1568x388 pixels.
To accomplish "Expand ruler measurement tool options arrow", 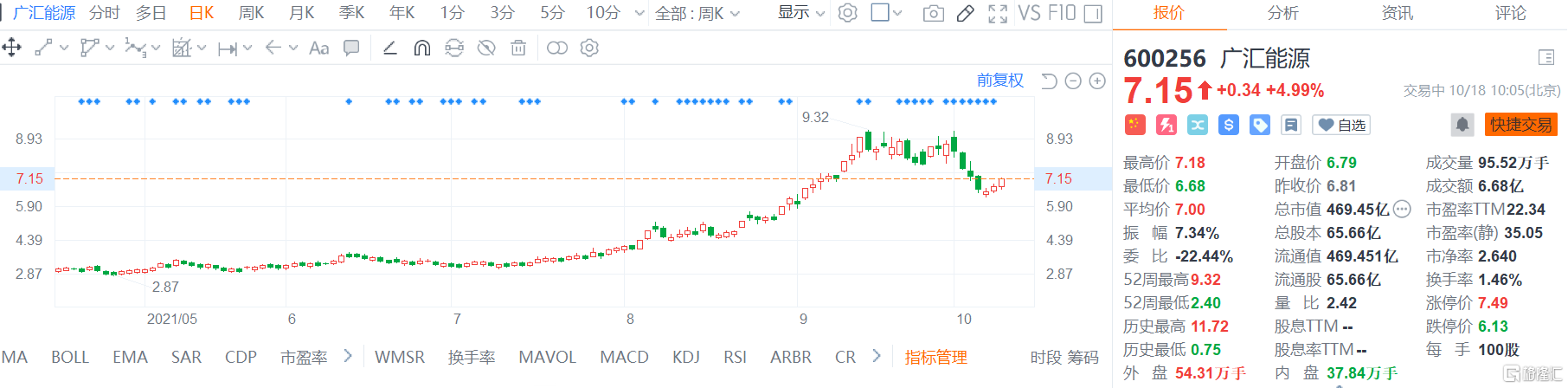I will tap(202, 48).
